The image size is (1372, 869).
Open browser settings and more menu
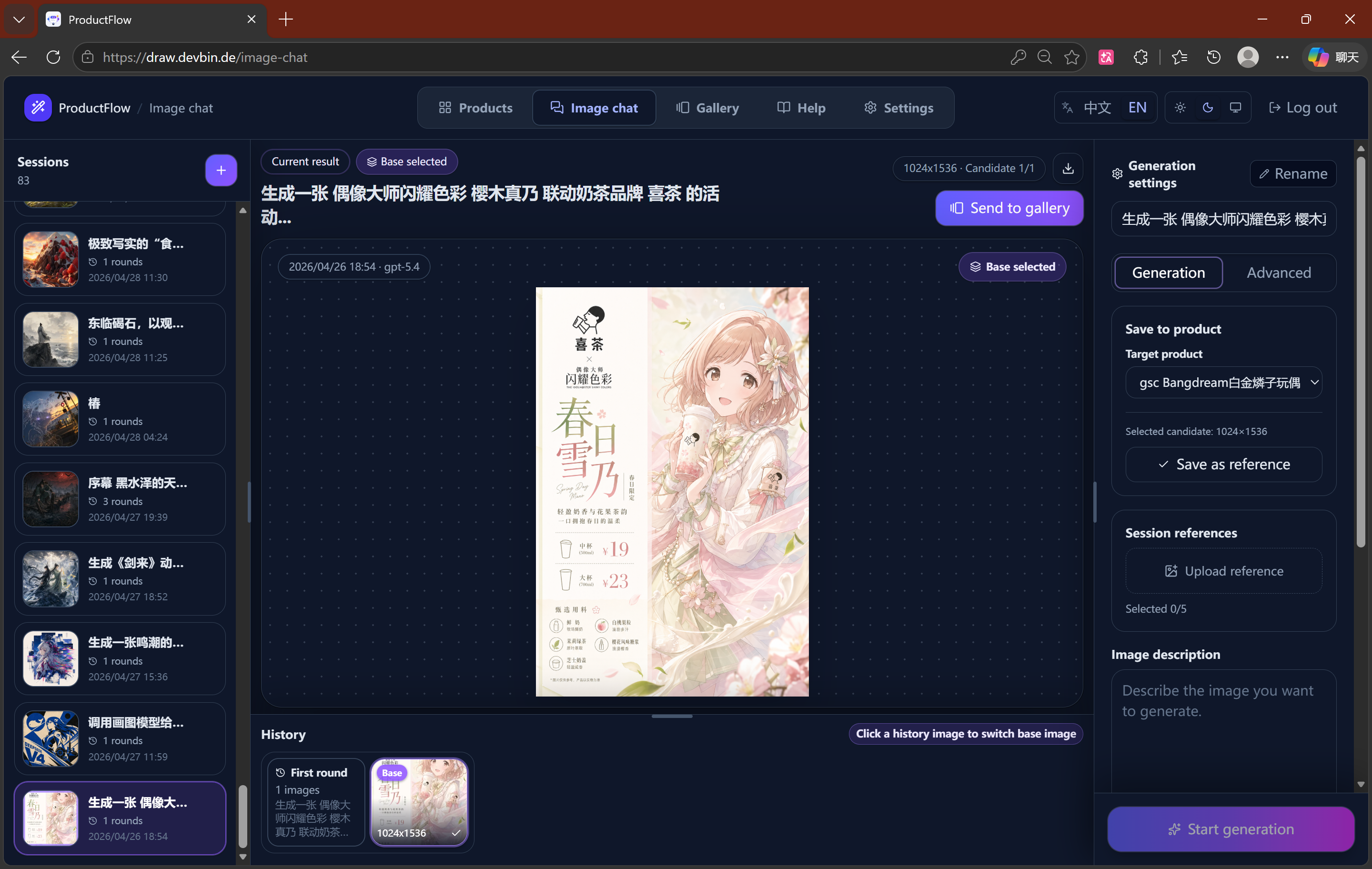coord(1282,57)
